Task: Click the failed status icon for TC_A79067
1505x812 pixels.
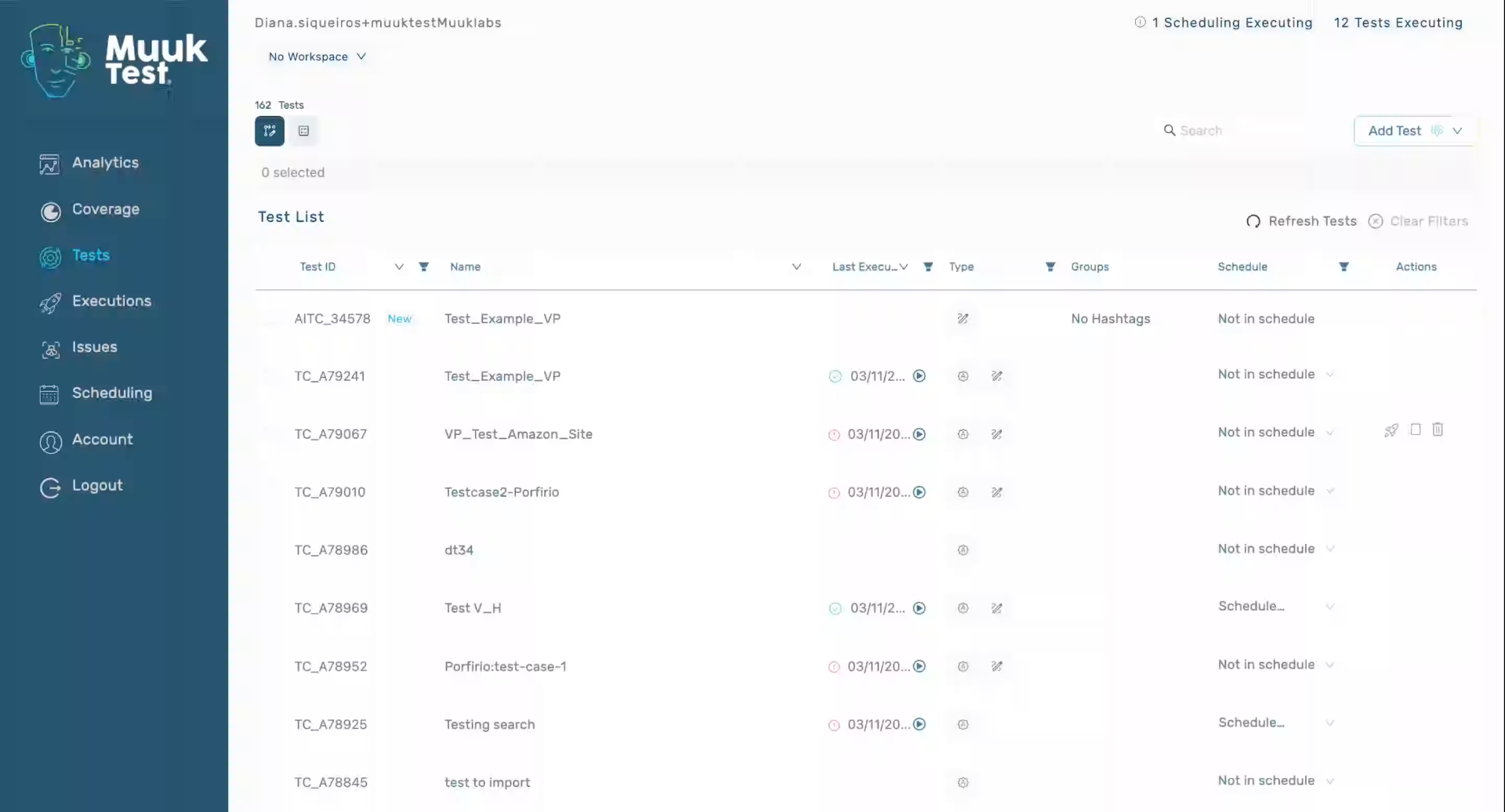Action: point(834,435)
